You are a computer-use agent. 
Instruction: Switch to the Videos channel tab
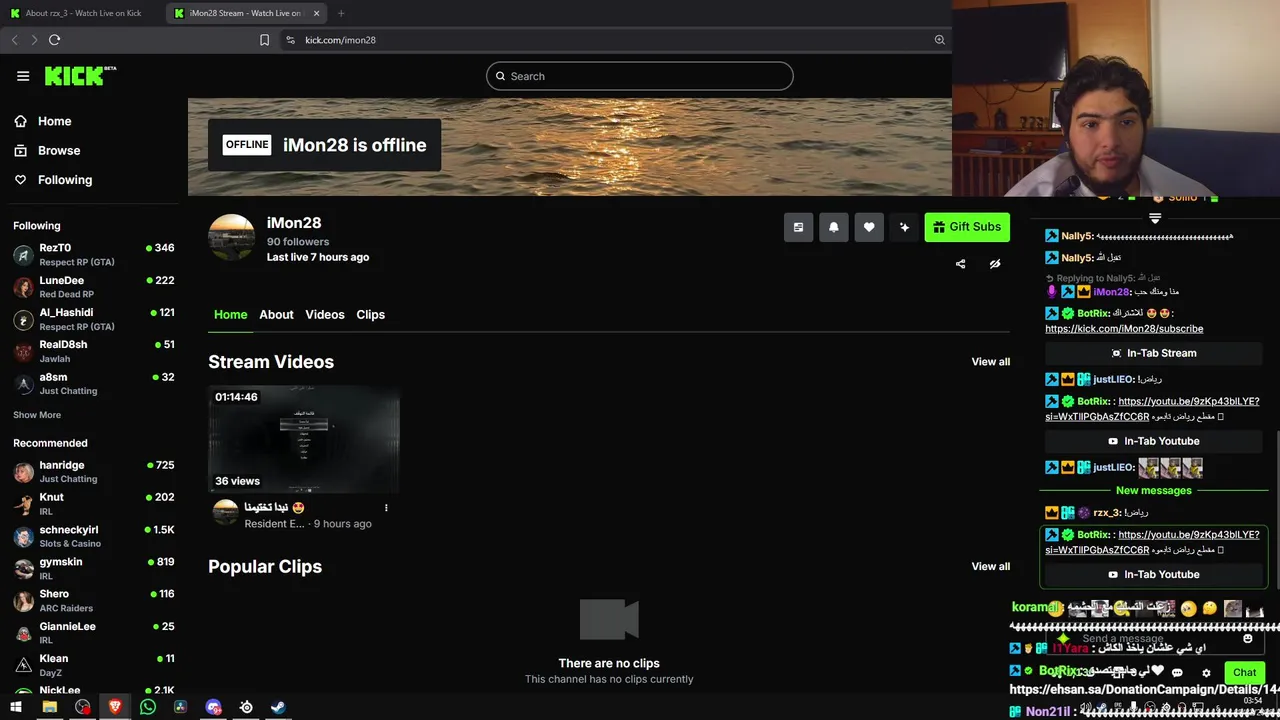tap(325, 314)
